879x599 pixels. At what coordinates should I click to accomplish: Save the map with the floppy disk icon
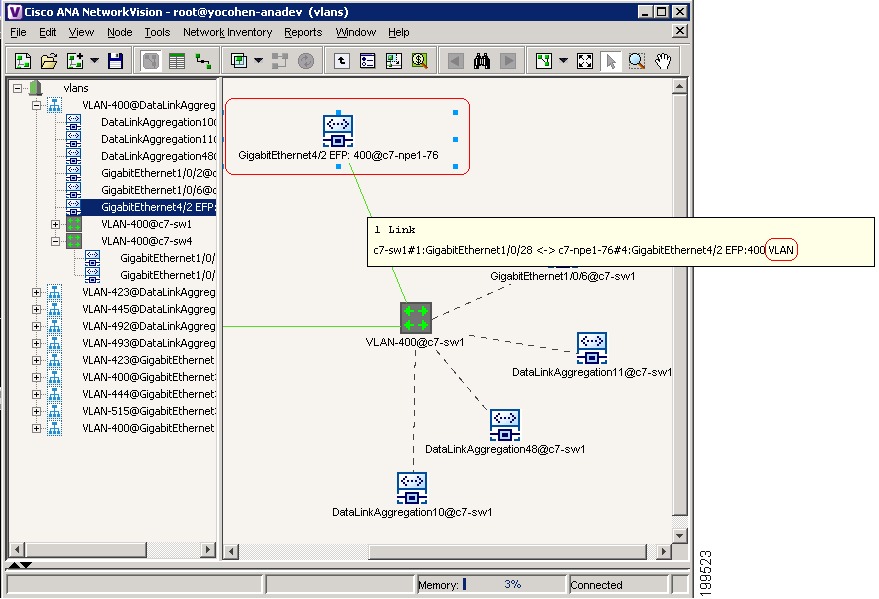point(115,61)
